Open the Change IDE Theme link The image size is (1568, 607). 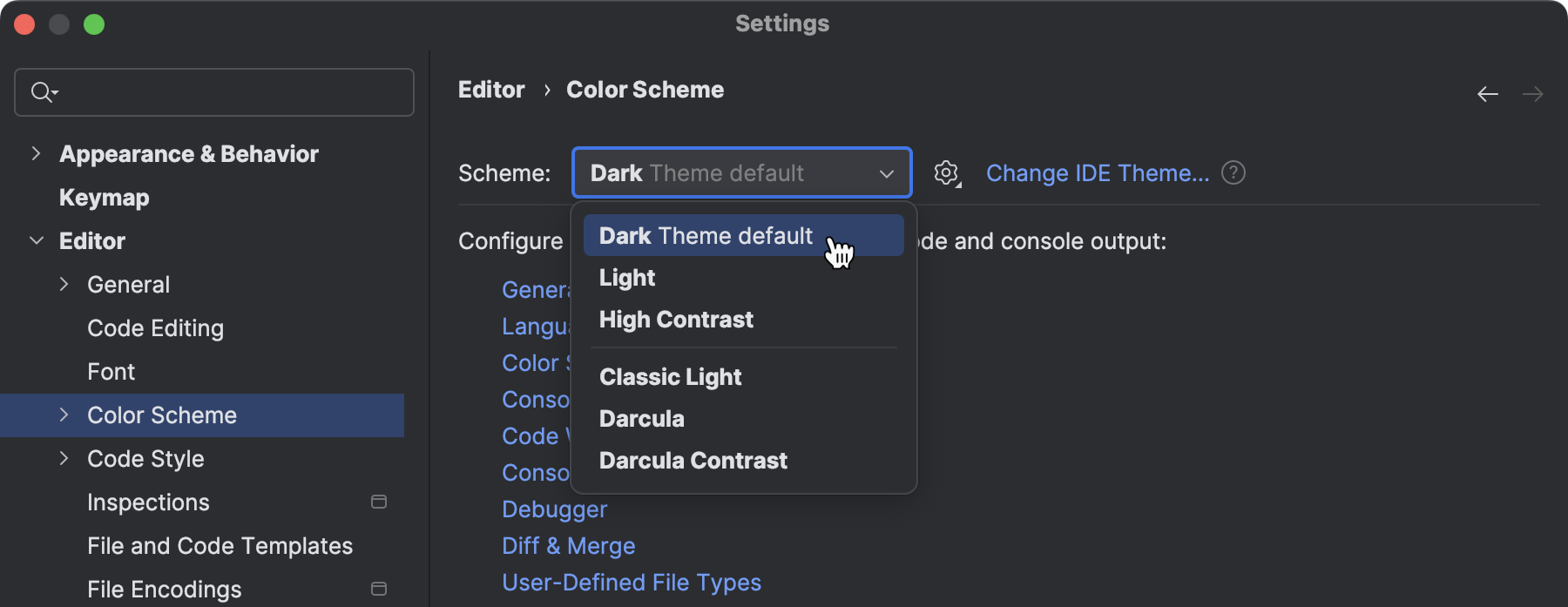(x=1097, y=172)
